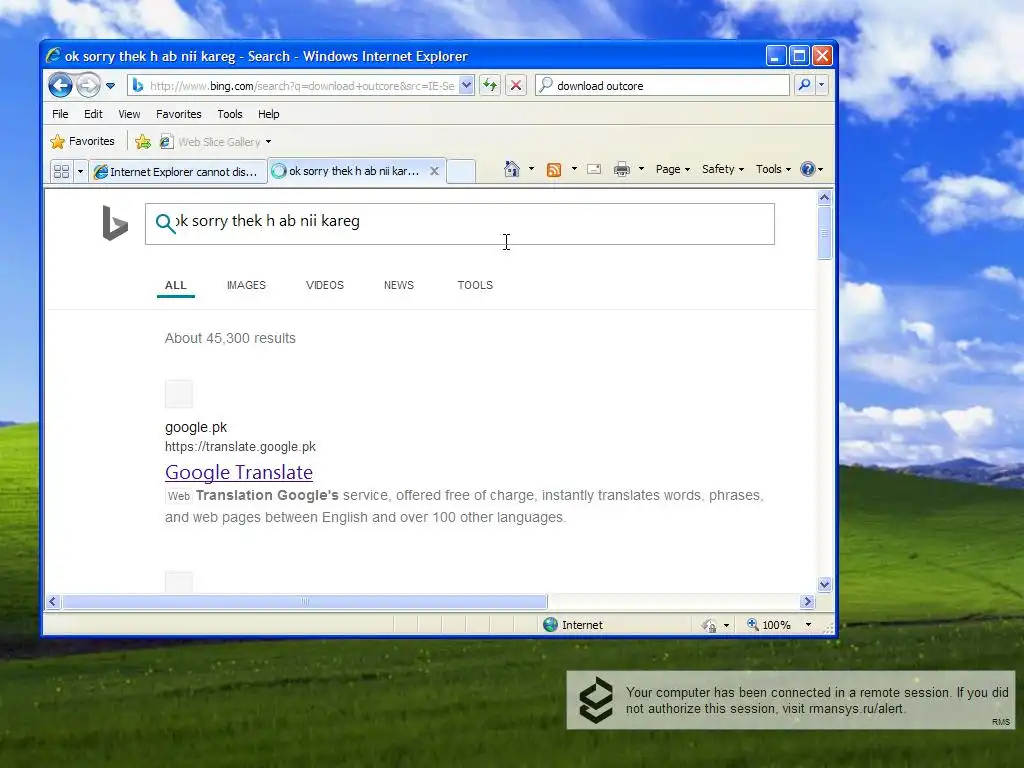
Task: Open the Safety command menu
Action: coord(722,169)
